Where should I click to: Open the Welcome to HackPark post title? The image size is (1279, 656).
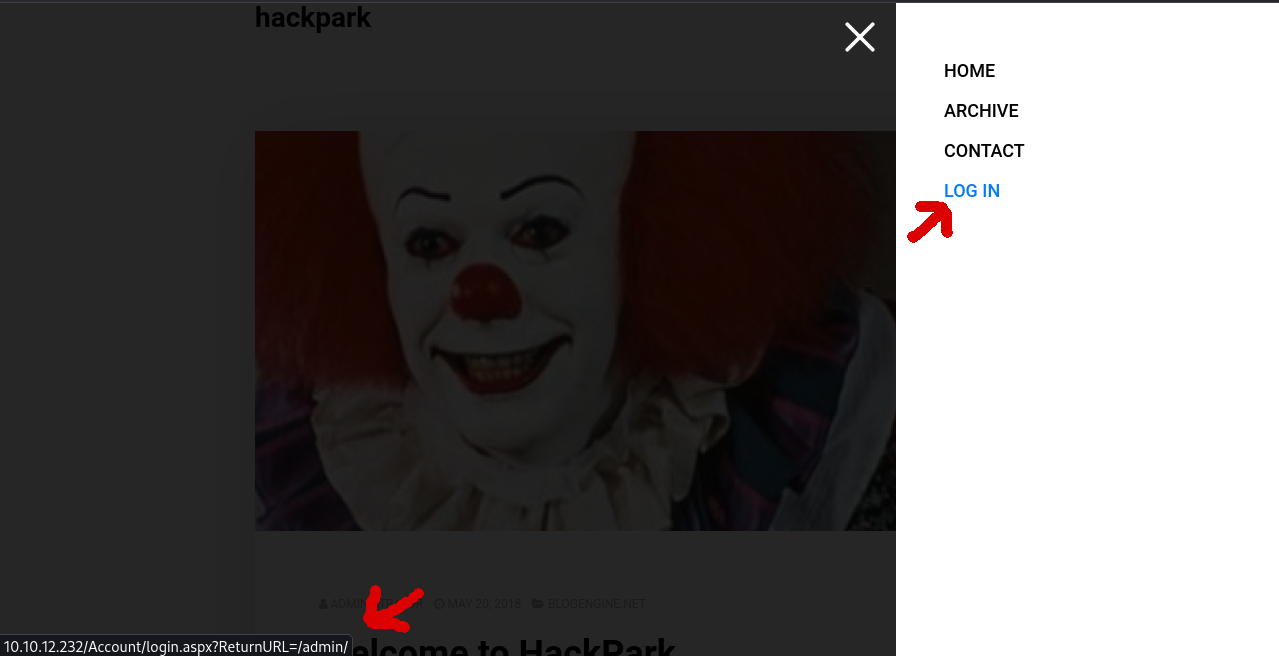pos(515,646)
